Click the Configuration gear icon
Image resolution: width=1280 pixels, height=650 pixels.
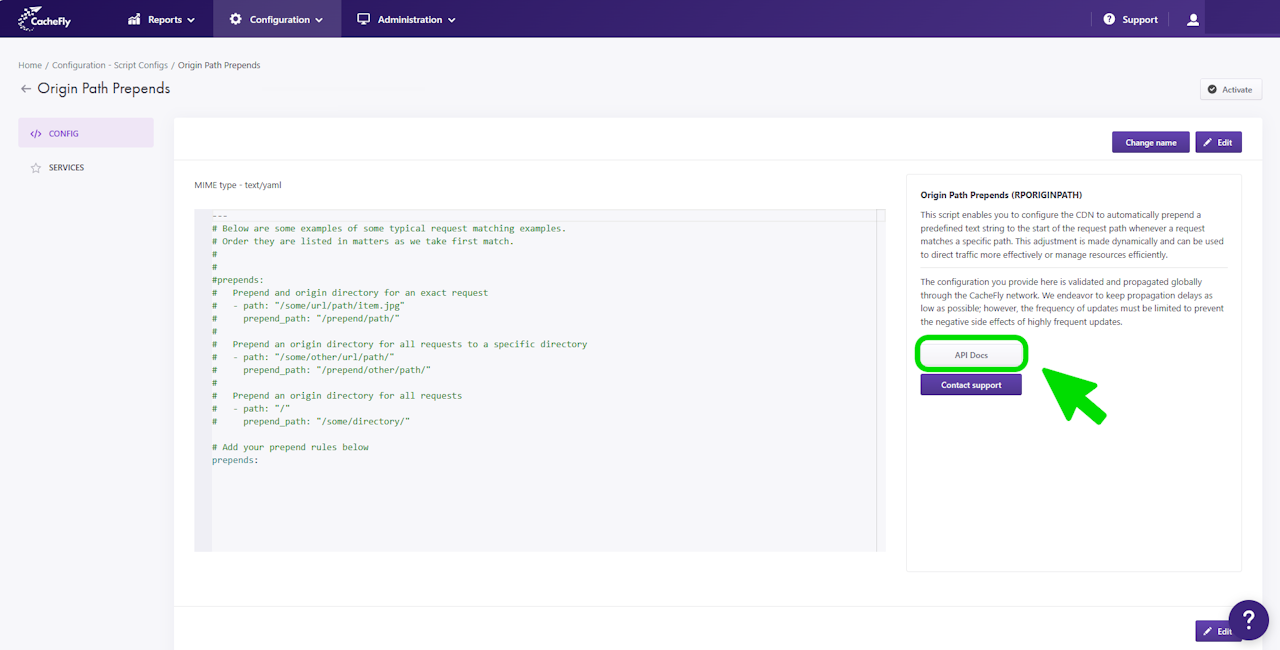click(x=235, y=19)
